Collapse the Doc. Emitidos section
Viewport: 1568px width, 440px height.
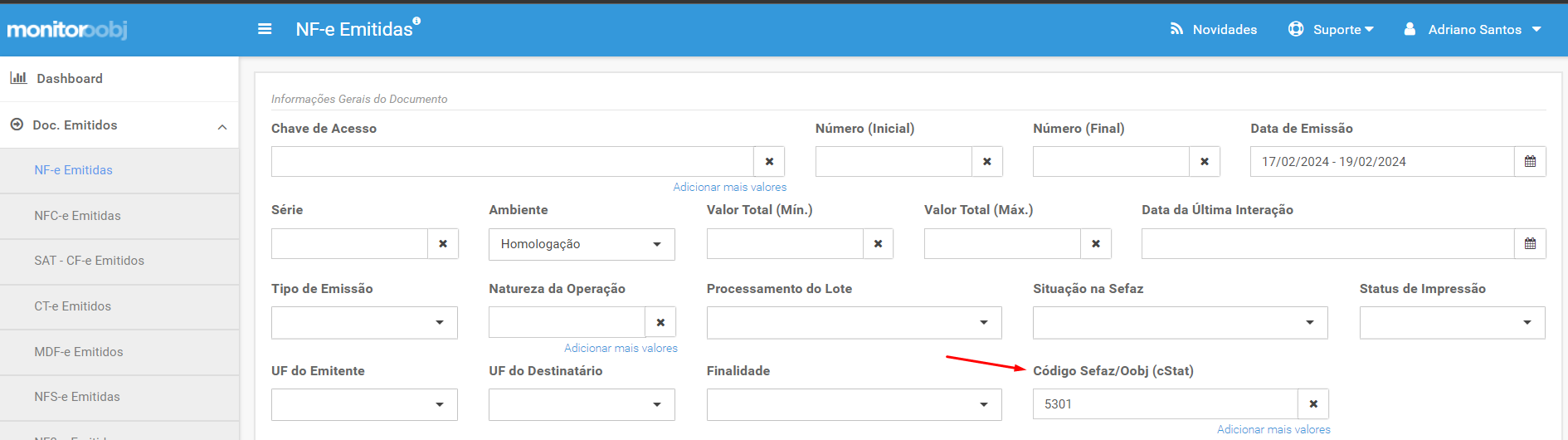pos(119,125)
